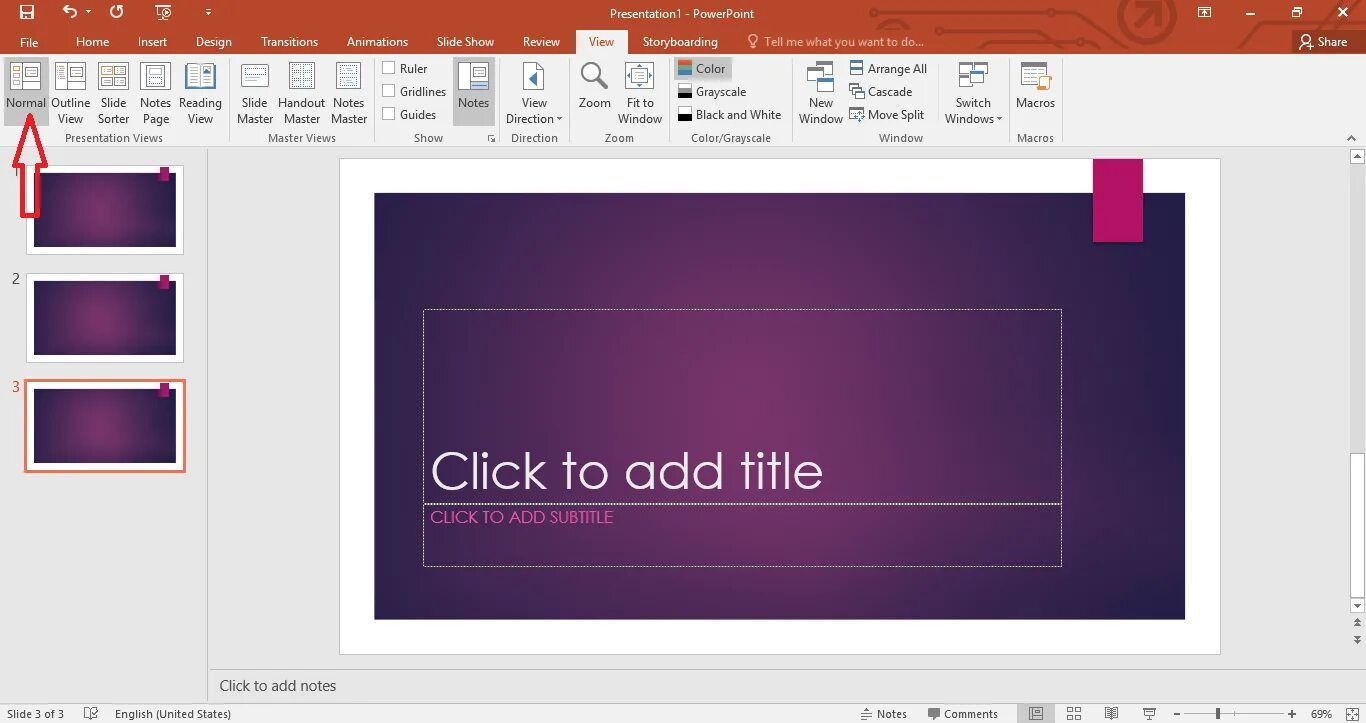This screenshot has width=1366, height=723.
Task: Select slide 3 thumbnail
Action: [105, 426]
